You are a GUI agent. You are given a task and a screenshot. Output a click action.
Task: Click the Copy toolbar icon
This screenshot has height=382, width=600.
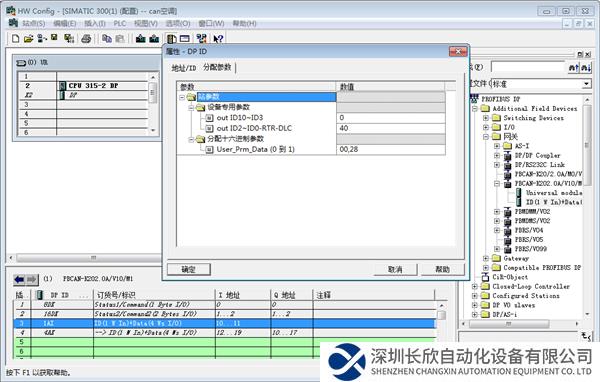coord(107,39)
